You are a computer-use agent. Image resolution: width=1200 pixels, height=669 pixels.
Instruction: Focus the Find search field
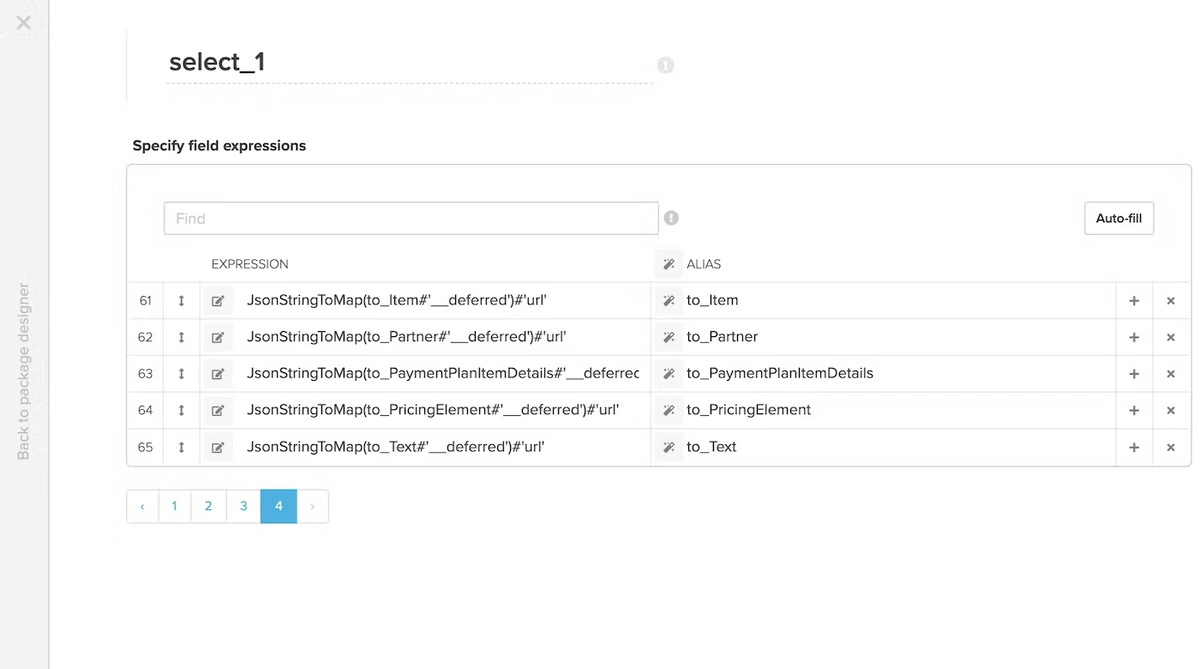coord(411,218)
